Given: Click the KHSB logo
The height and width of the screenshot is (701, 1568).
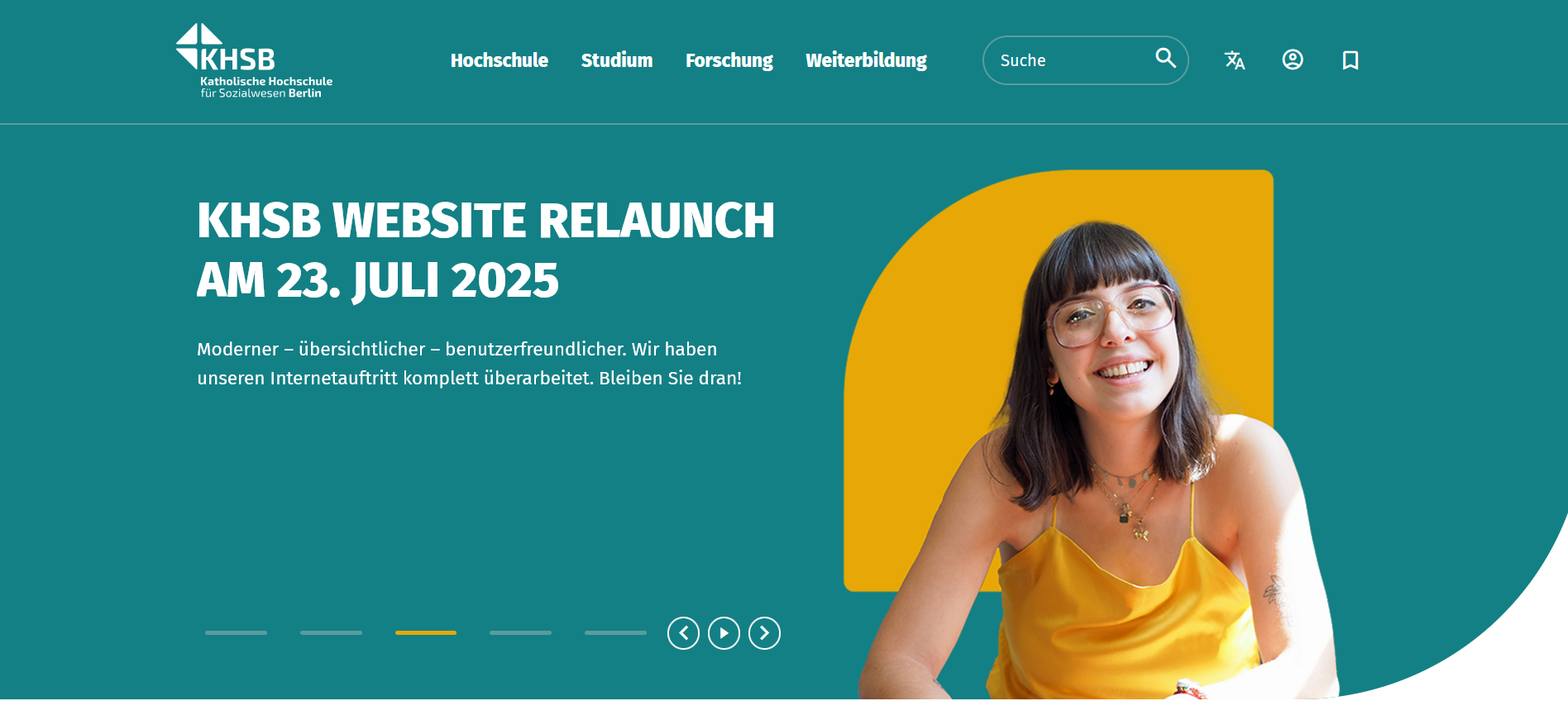Looking at the screenshot, I should point(254,61).
